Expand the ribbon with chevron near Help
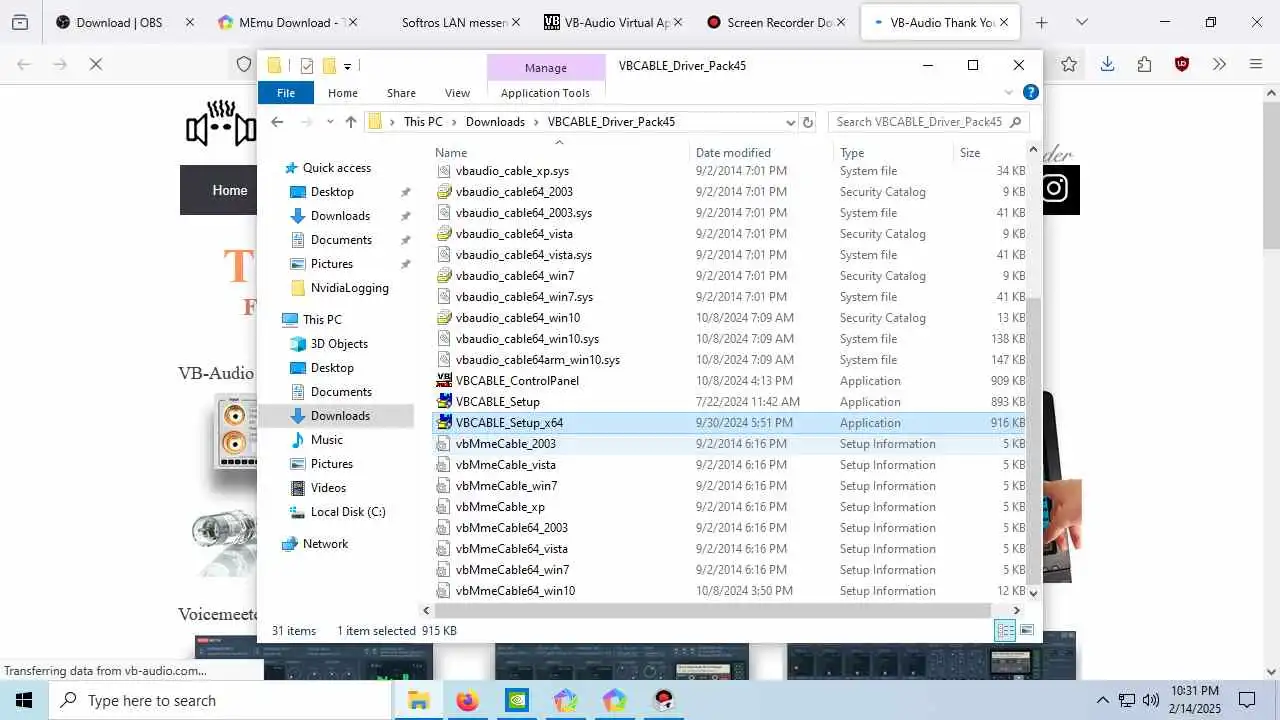The height and width of the screenshot is (720, 1280). click(1008, 92)
